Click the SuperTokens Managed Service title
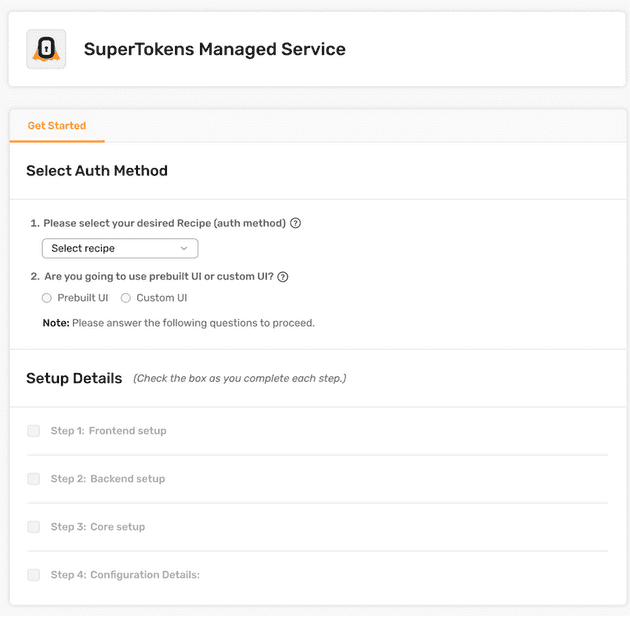 [214, 49]
